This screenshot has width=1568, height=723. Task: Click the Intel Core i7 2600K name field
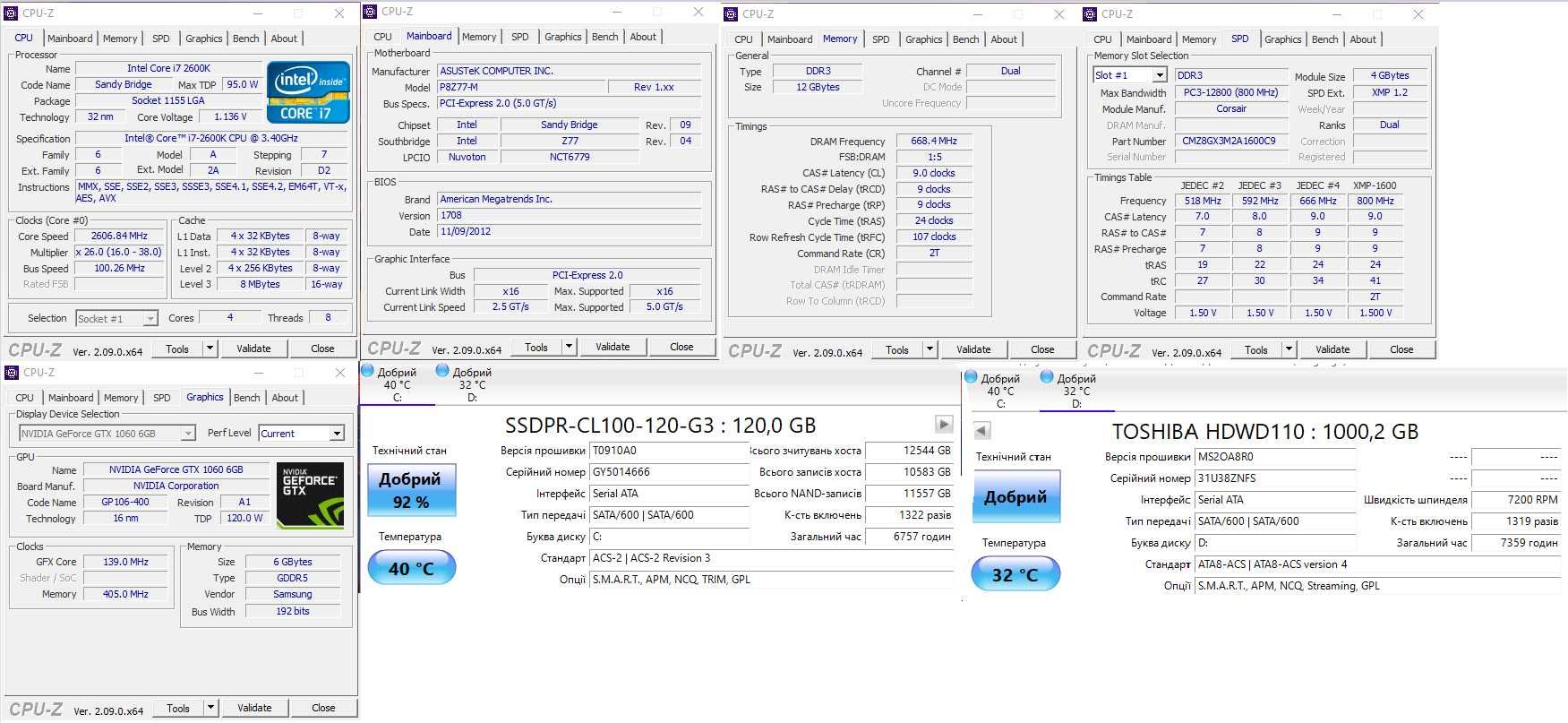tap(168, 68)
